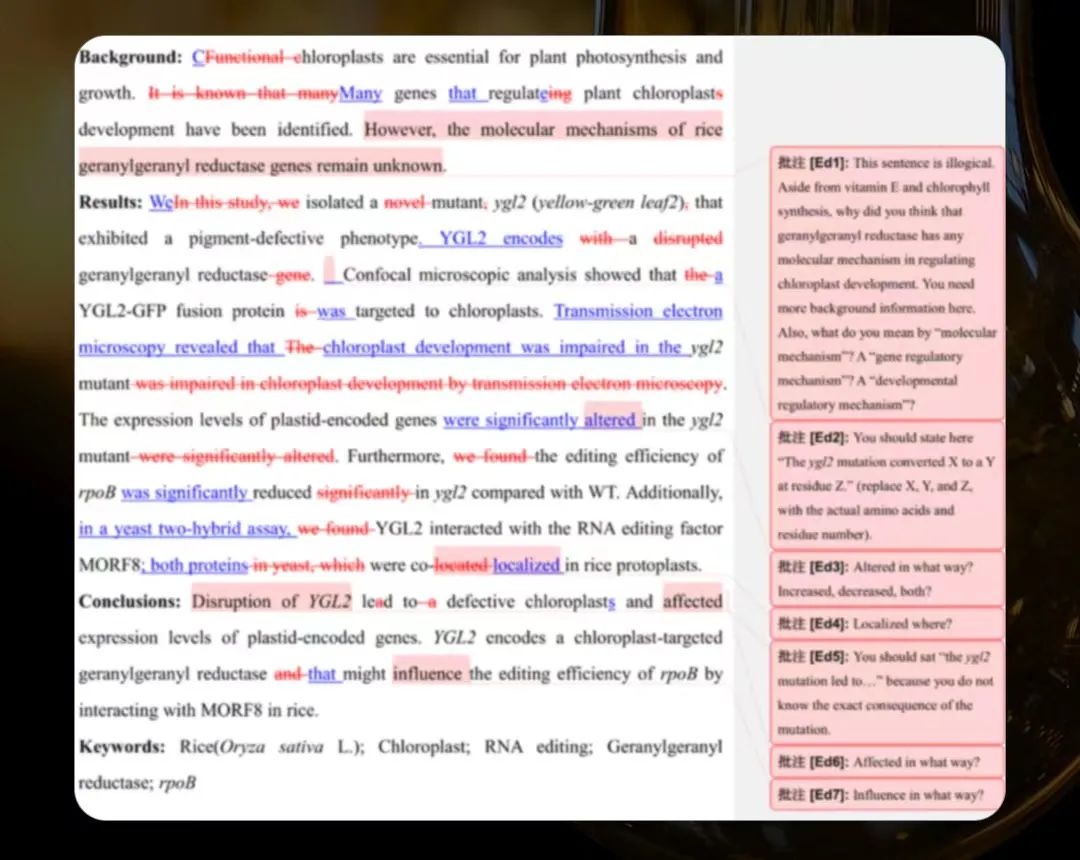
Task: Click deleted word 'Functional' in Background
Action: pyautogui.click(x=244, y=57)
